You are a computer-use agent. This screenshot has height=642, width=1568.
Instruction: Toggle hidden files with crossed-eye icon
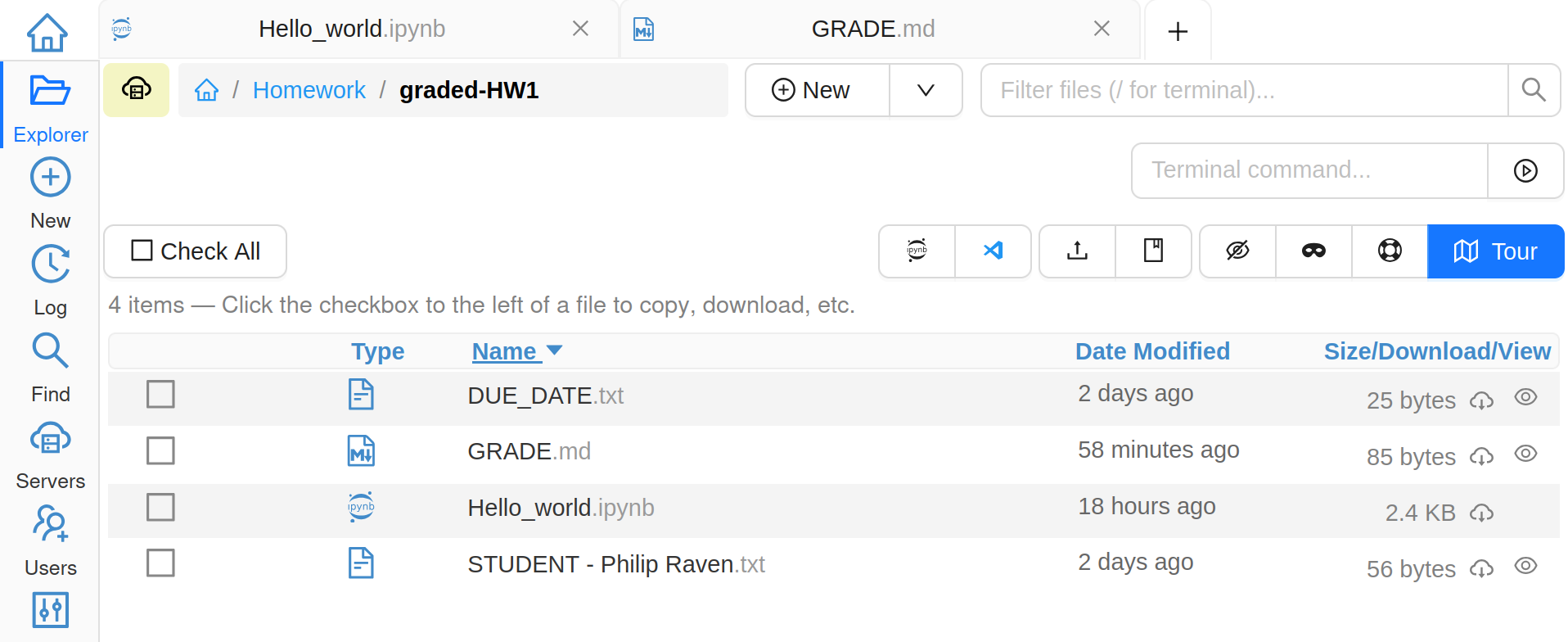click(1237, 251)
